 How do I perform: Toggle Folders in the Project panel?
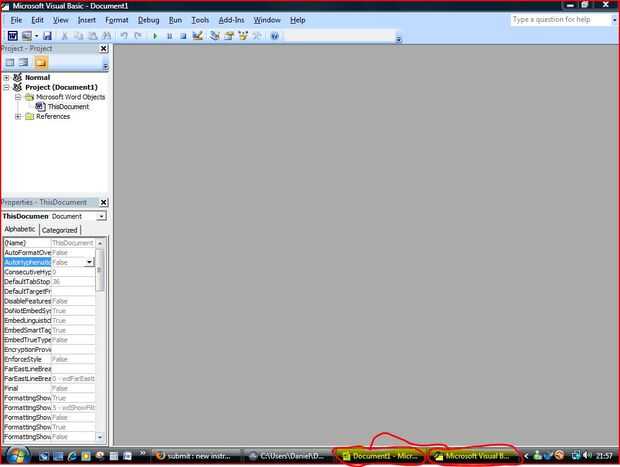click(x=41, y=62)
